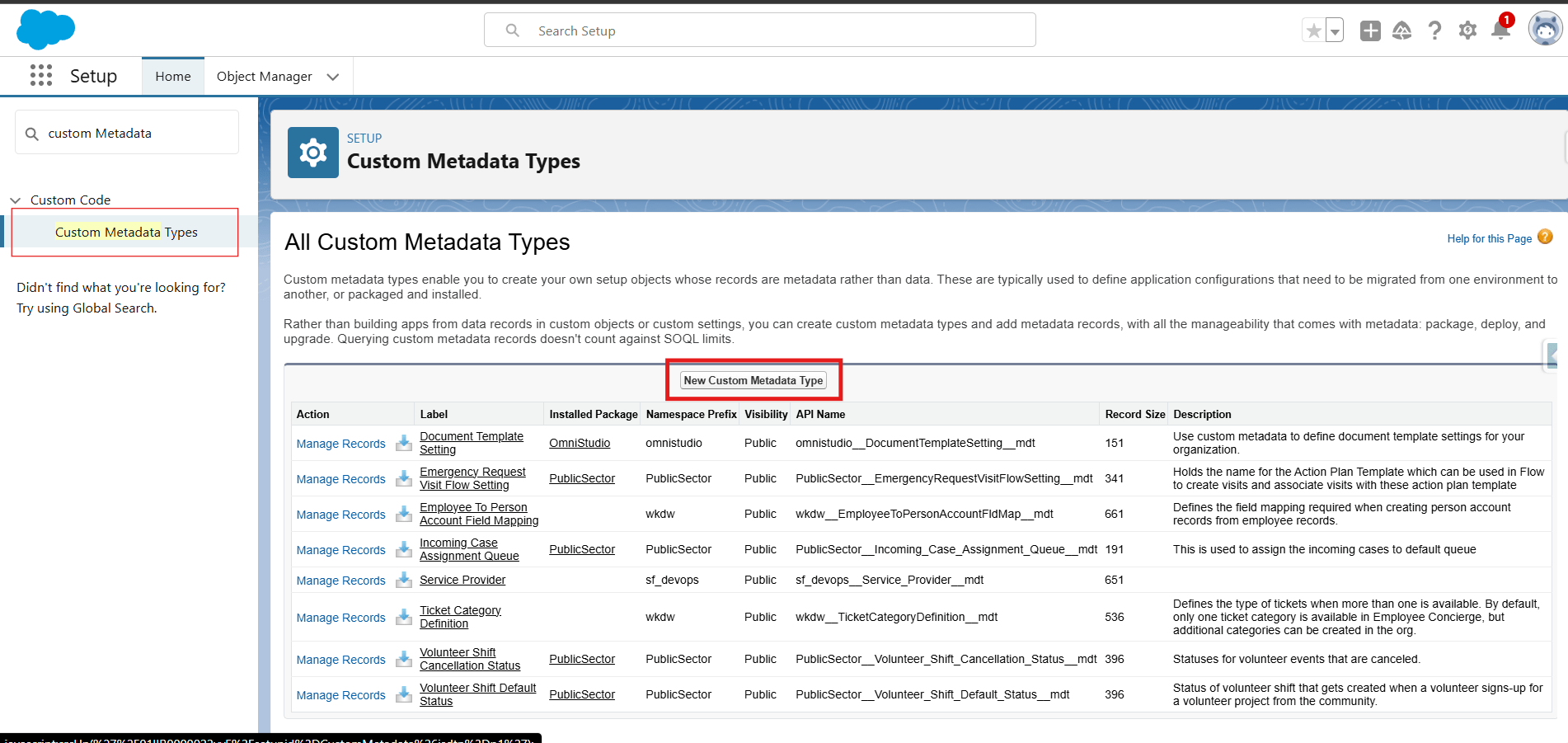The height and width of the screenshot is (743, 1568).
Task: Open Document Template Setting label link
Action: pyautogui.click(x=472, y=443)
